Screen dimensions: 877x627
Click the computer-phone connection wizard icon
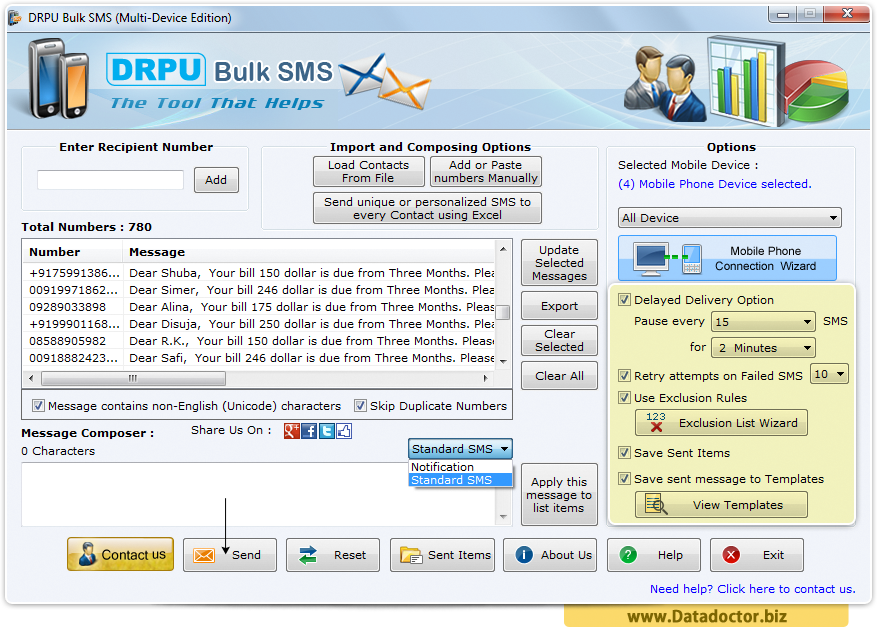pyautogui.click(x=668, y=259)
